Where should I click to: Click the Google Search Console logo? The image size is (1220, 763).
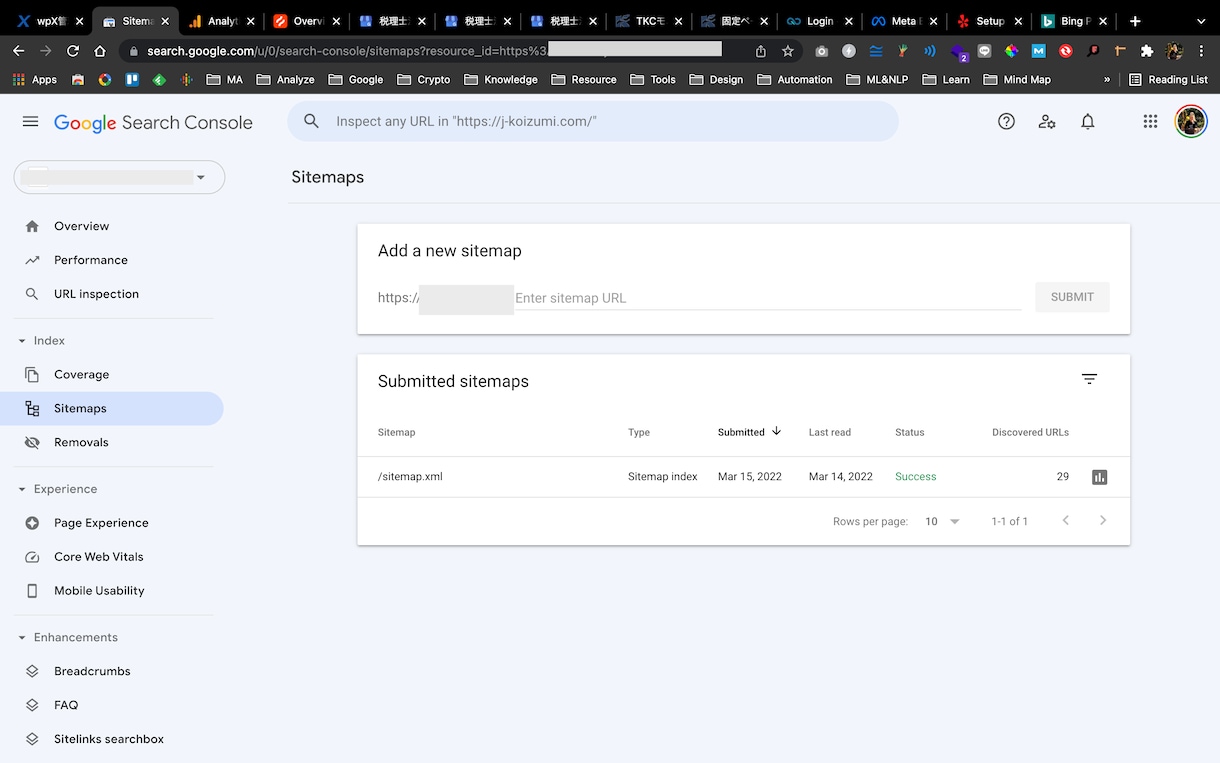click(x=153, y=122)
